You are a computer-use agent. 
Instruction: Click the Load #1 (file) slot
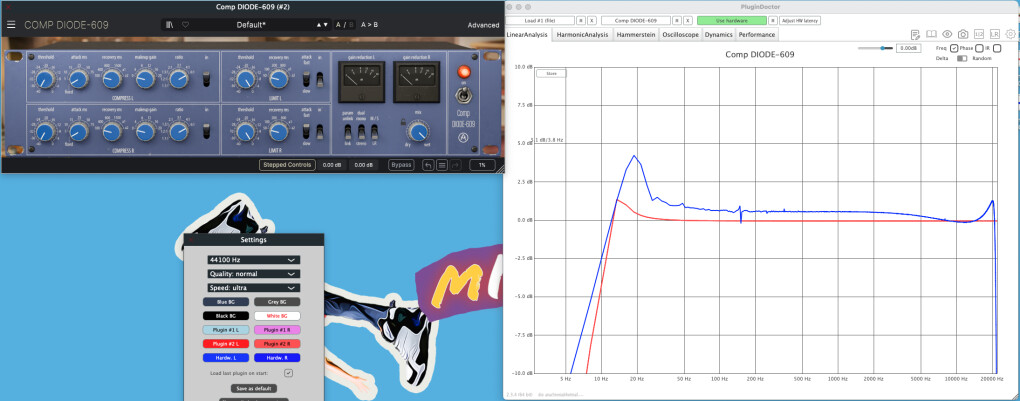point(541,21)
